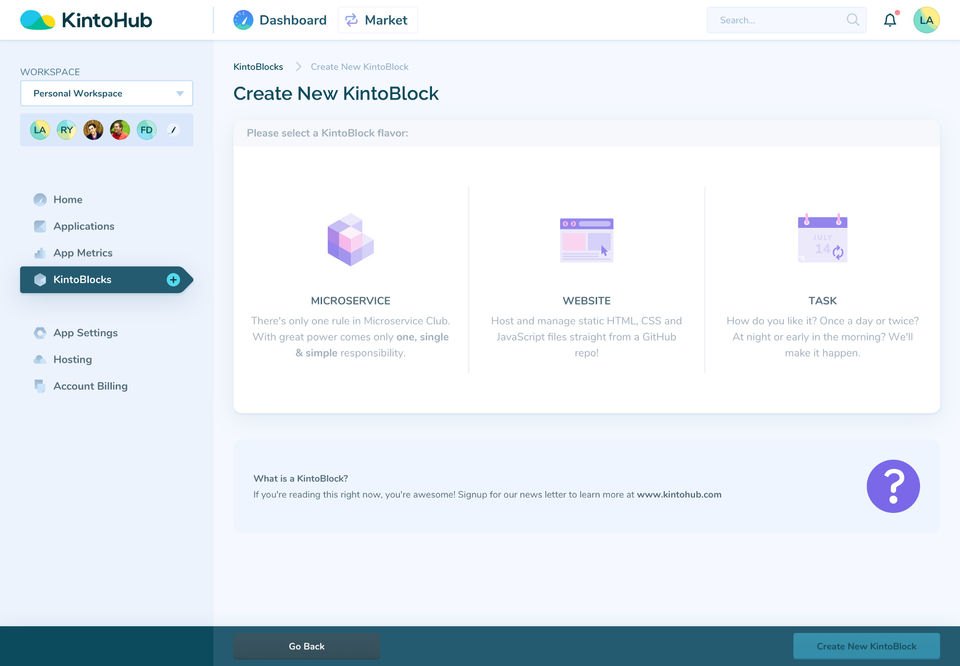
Task: Click the static HTML, CSS description text
Action: (x=587, y=337)
